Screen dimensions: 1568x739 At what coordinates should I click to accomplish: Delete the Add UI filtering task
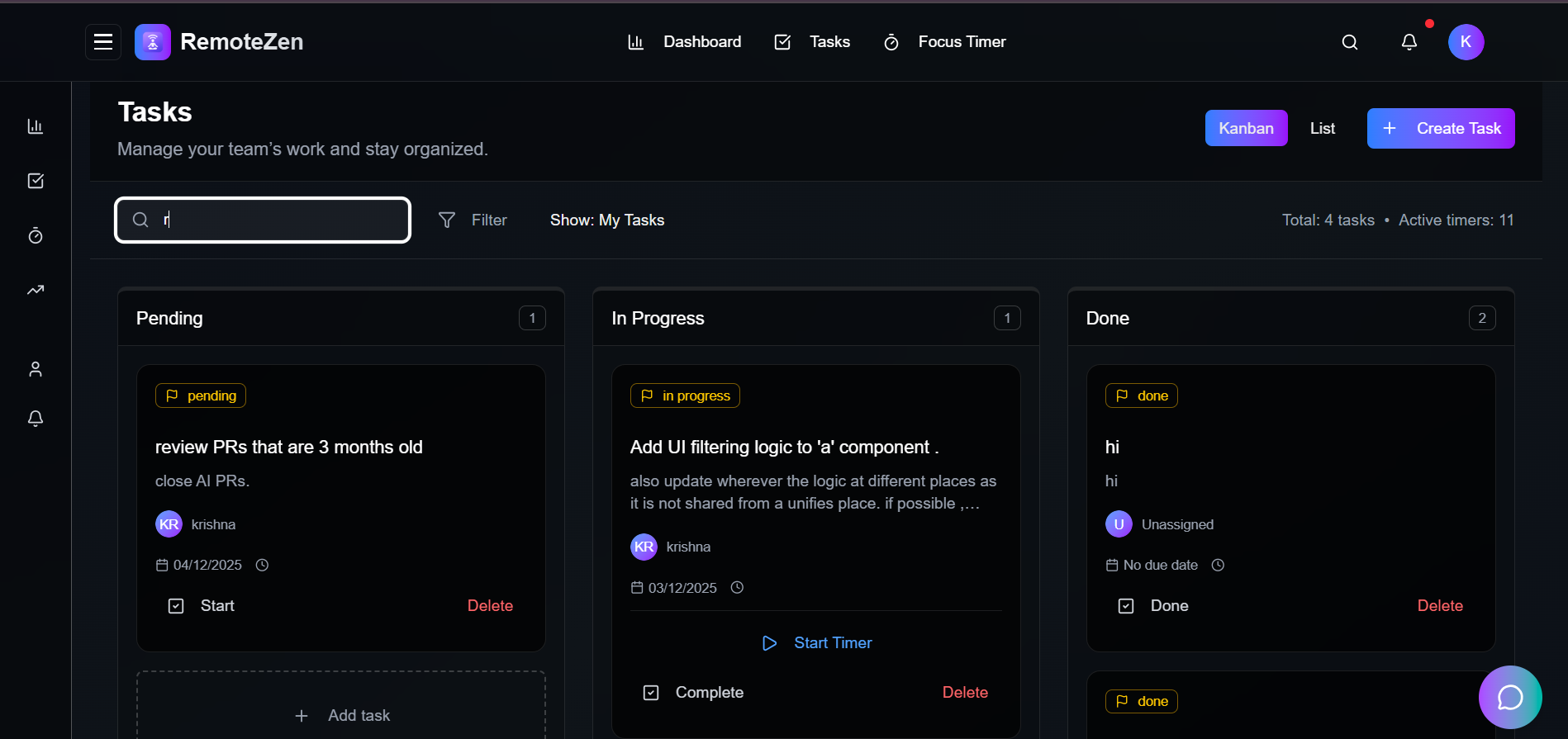965,693
